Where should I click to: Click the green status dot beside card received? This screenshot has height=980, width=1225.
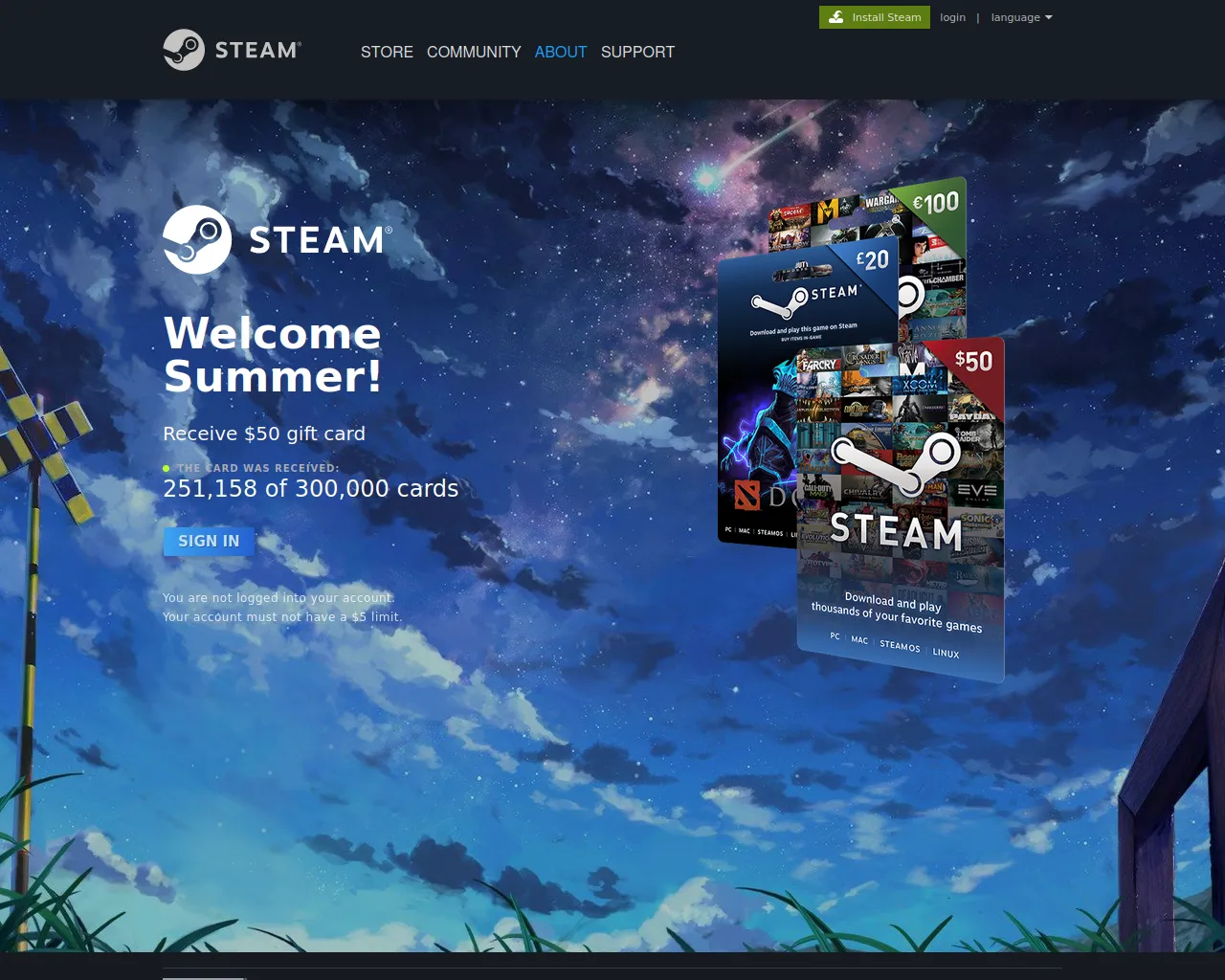167,468
